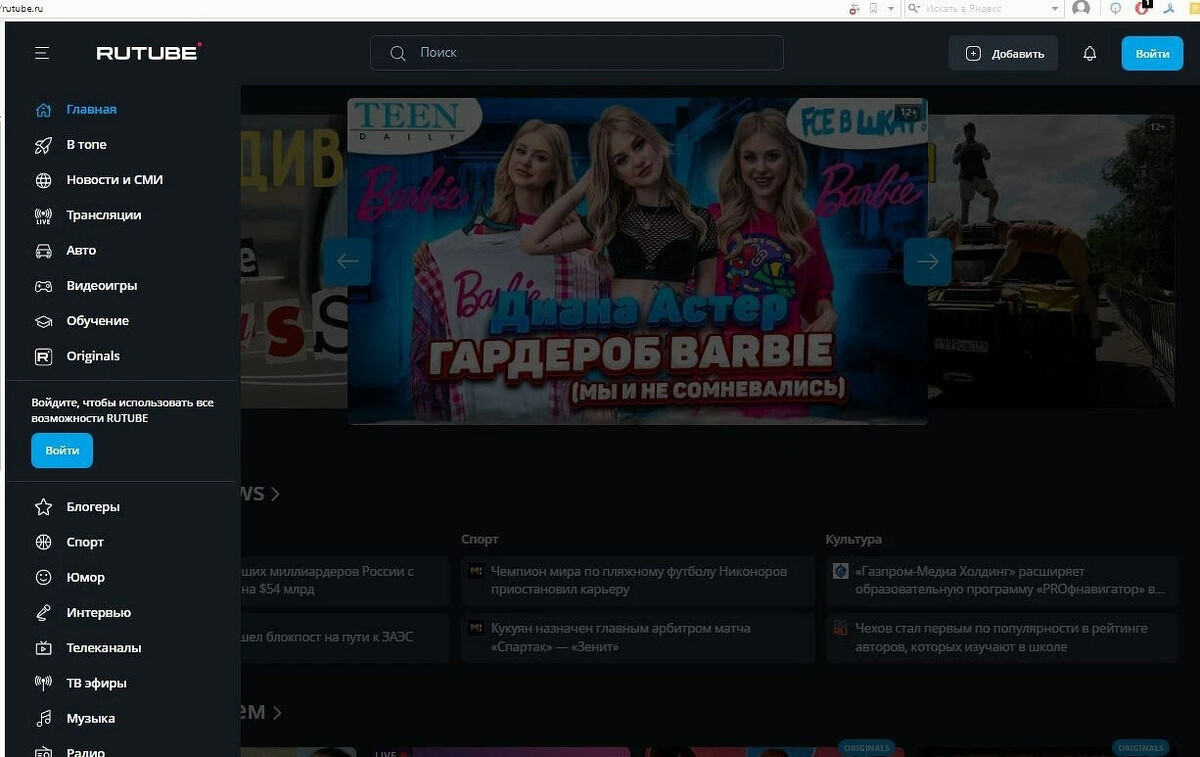
Task: Click the Добавить upload button
Action: pyautogui.click(x=1003, y=54)
